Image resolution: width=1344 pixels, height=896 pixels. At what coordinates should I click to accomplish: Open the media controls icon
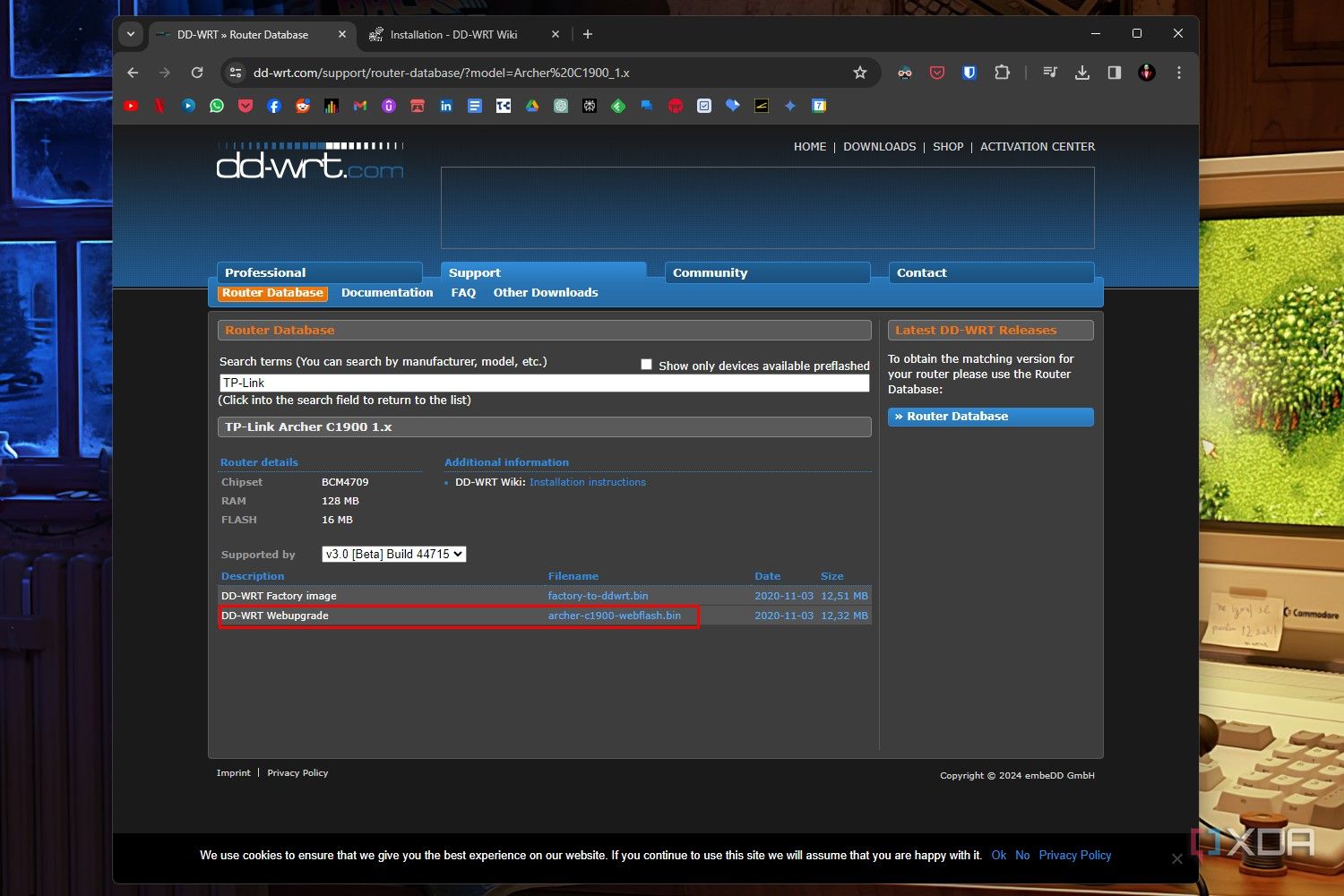[x=1050, y=73]
